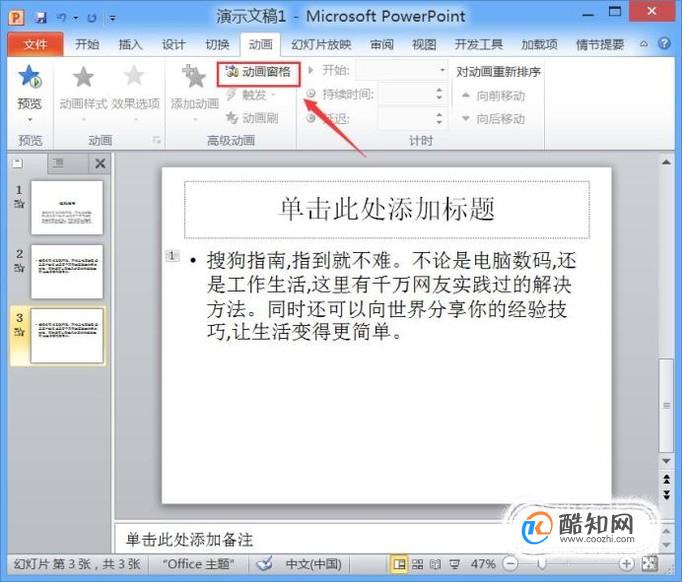682x582 pixels.
Task: Select slide 1 thumbnail
Action: (67, 207)
